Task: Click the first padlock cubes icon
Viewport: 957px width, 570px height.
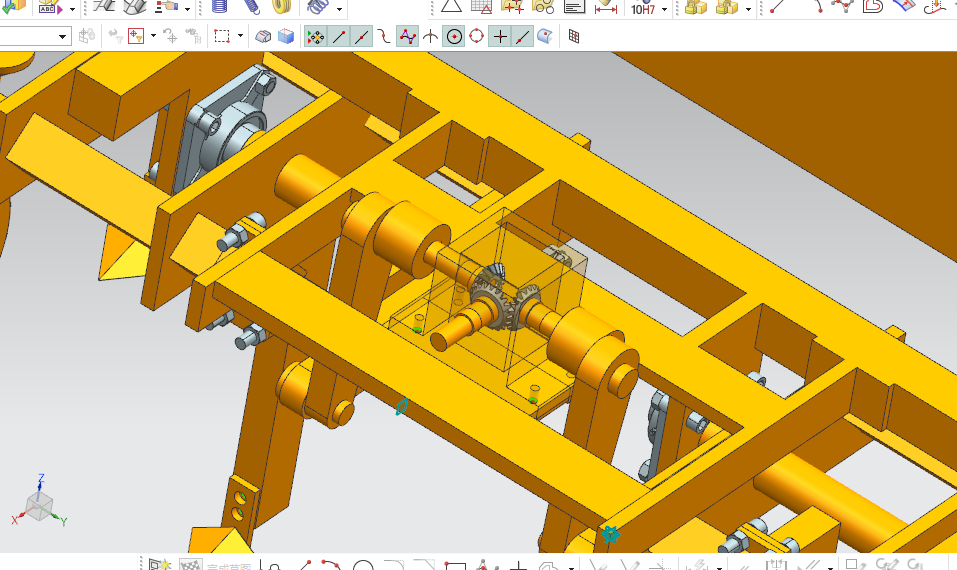Action: (x=696, y=7)
